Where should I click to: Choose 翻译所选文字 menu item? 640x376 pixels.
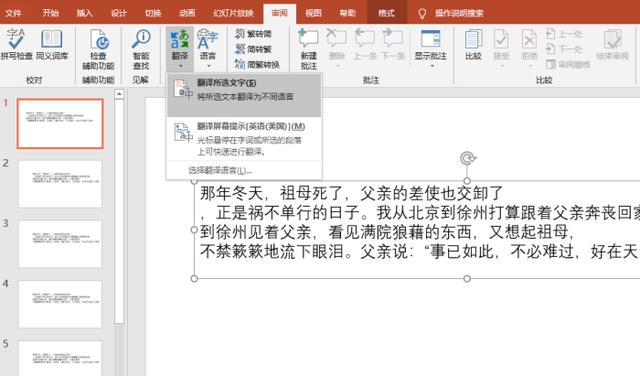click(x=244, y=95)
